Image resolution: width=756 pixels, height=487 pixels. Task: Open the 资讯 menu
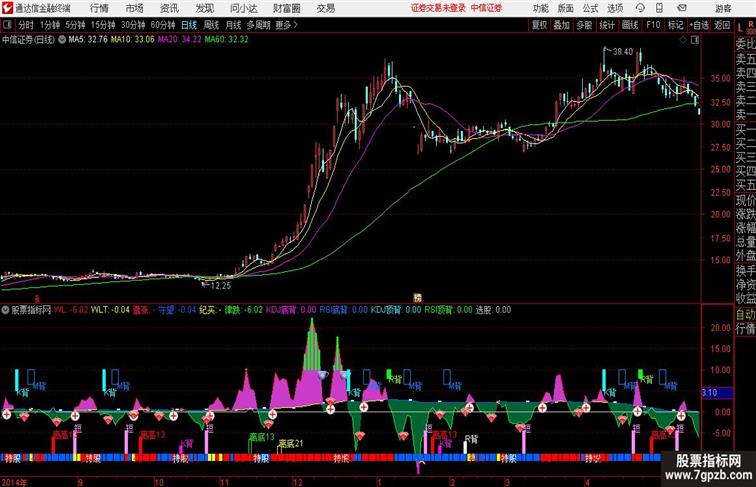point(169,8)
